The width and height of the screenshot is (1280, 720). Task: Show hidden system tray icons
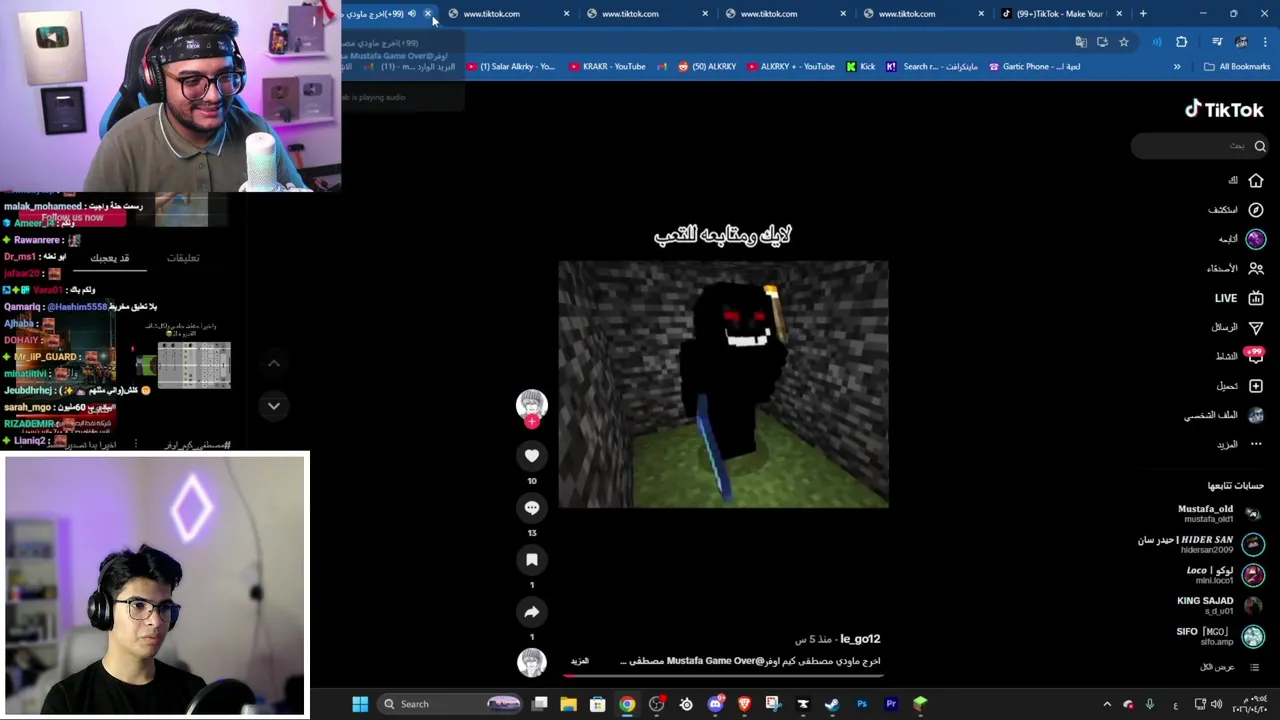pyautogui.click(x=1107, y=704)
